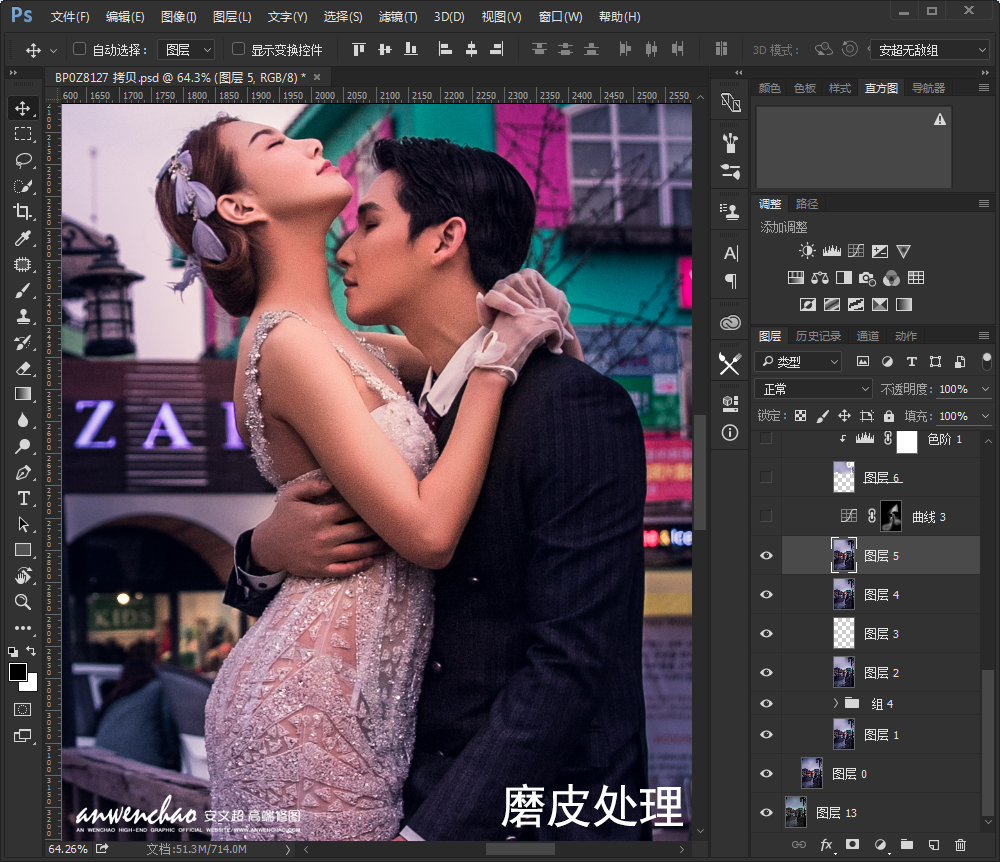Select the Pen tool

(23, 472)
